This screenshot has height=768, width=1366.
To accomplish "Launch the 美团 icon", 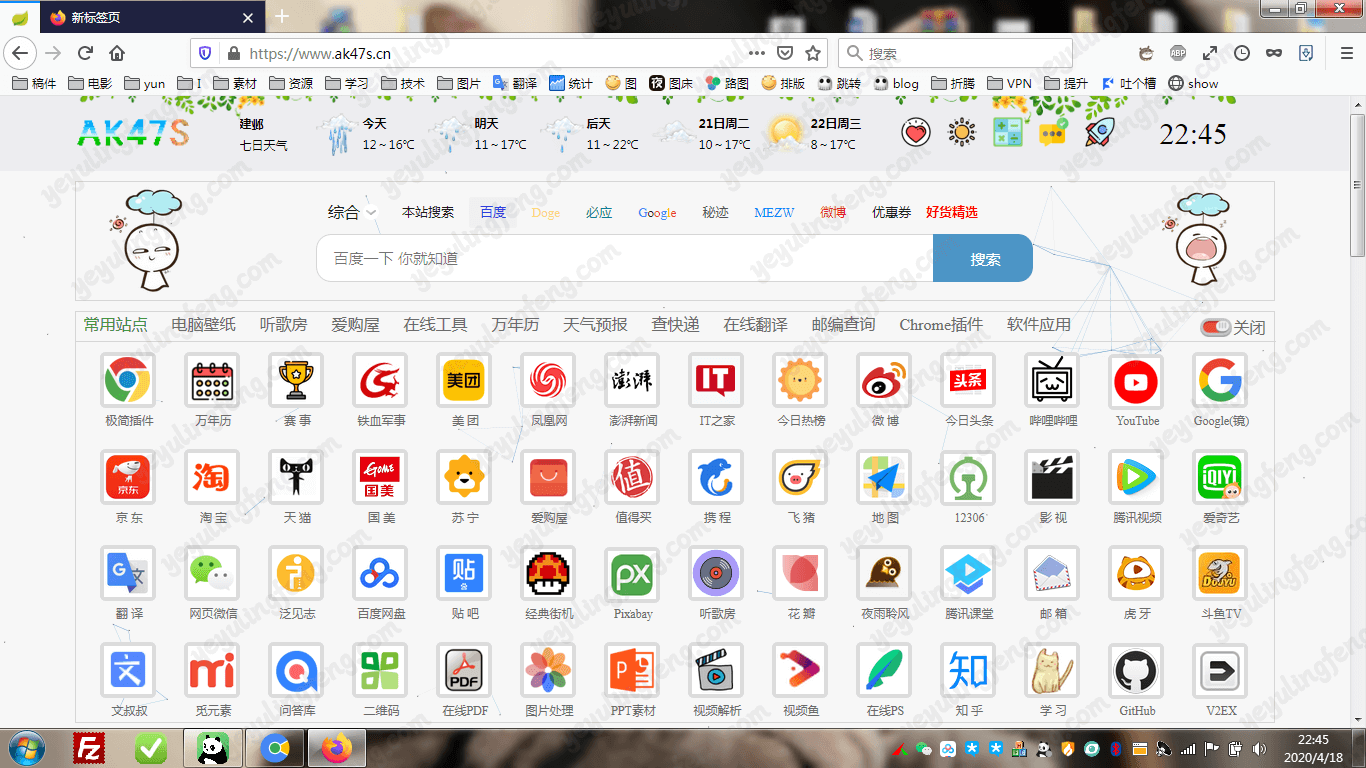I will 464,381.
